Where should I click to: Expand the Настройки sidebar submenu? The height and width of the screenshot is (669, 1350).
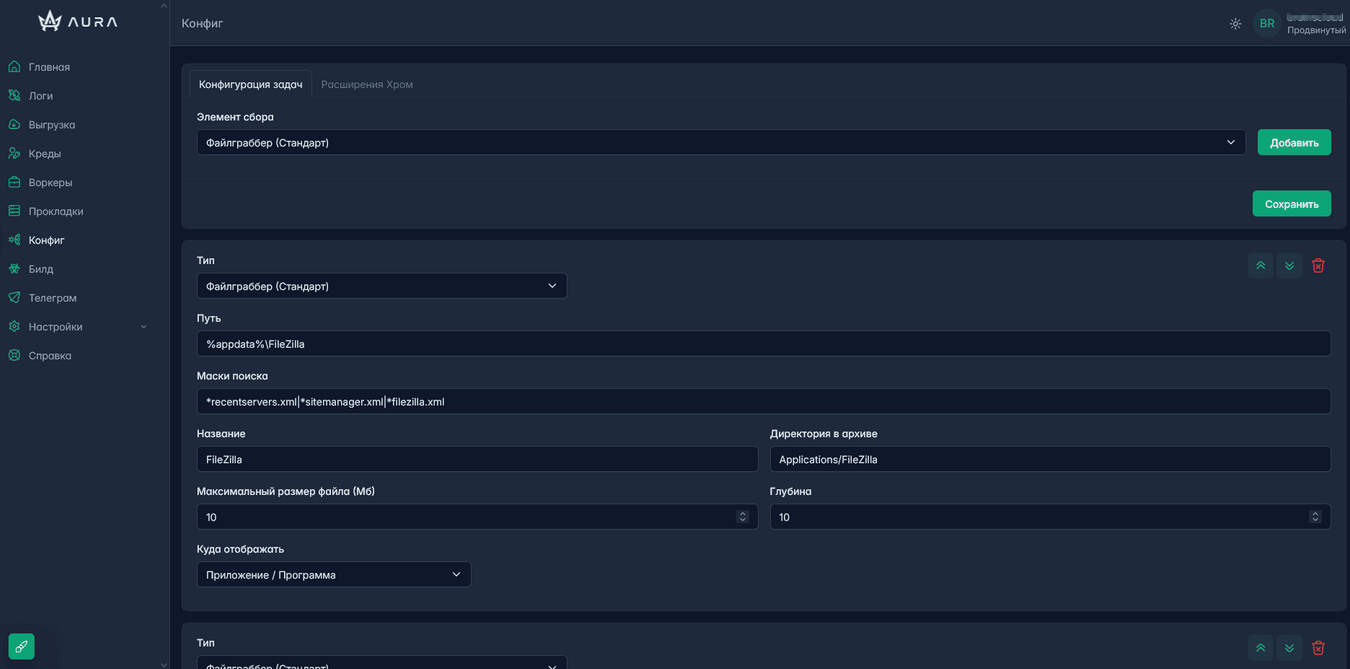click(x=143, y=327)
